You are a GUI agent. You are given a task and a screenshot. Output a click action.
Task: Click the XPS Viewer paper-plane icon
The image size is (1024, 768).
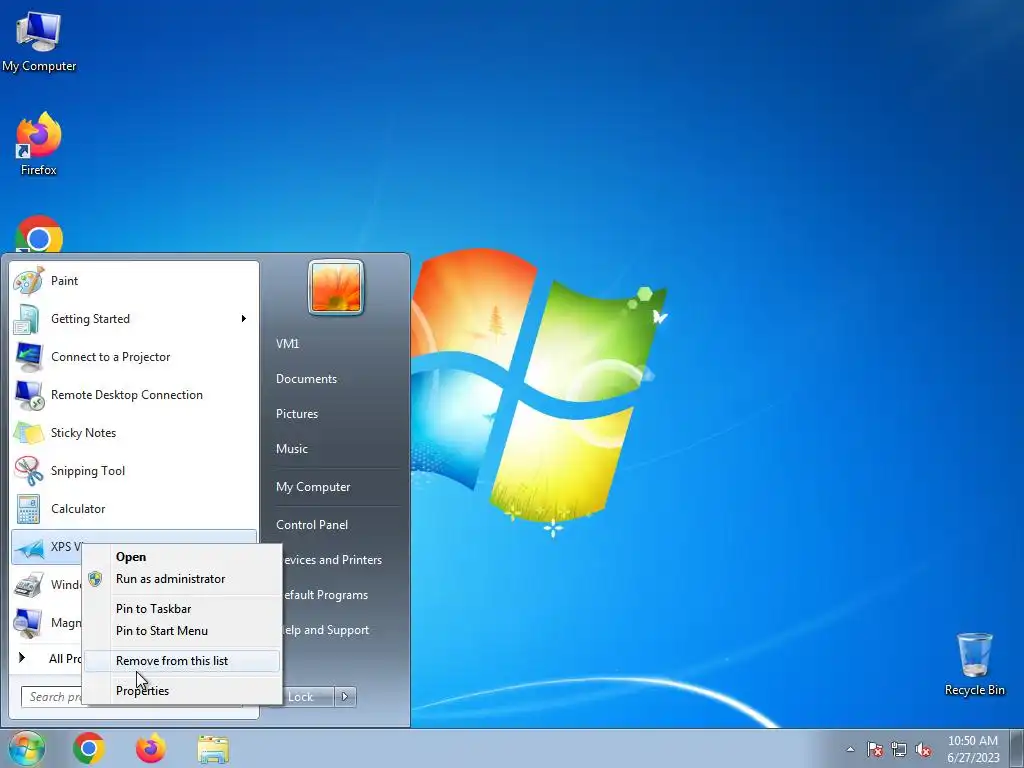click(29, 547)
